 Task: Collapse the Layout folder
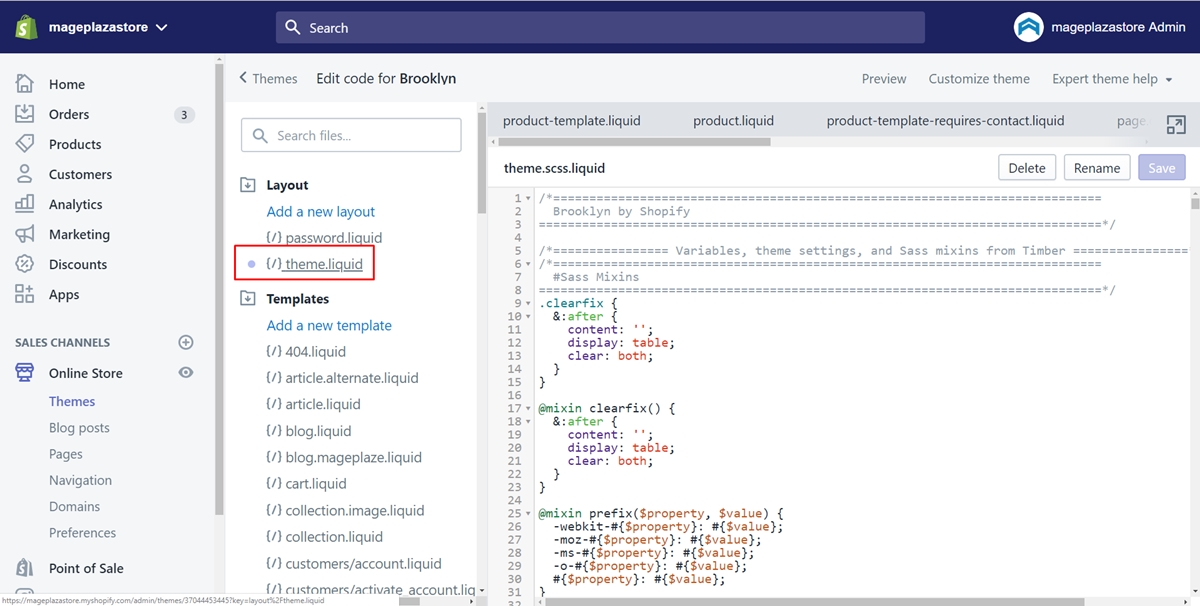(248, 185)
